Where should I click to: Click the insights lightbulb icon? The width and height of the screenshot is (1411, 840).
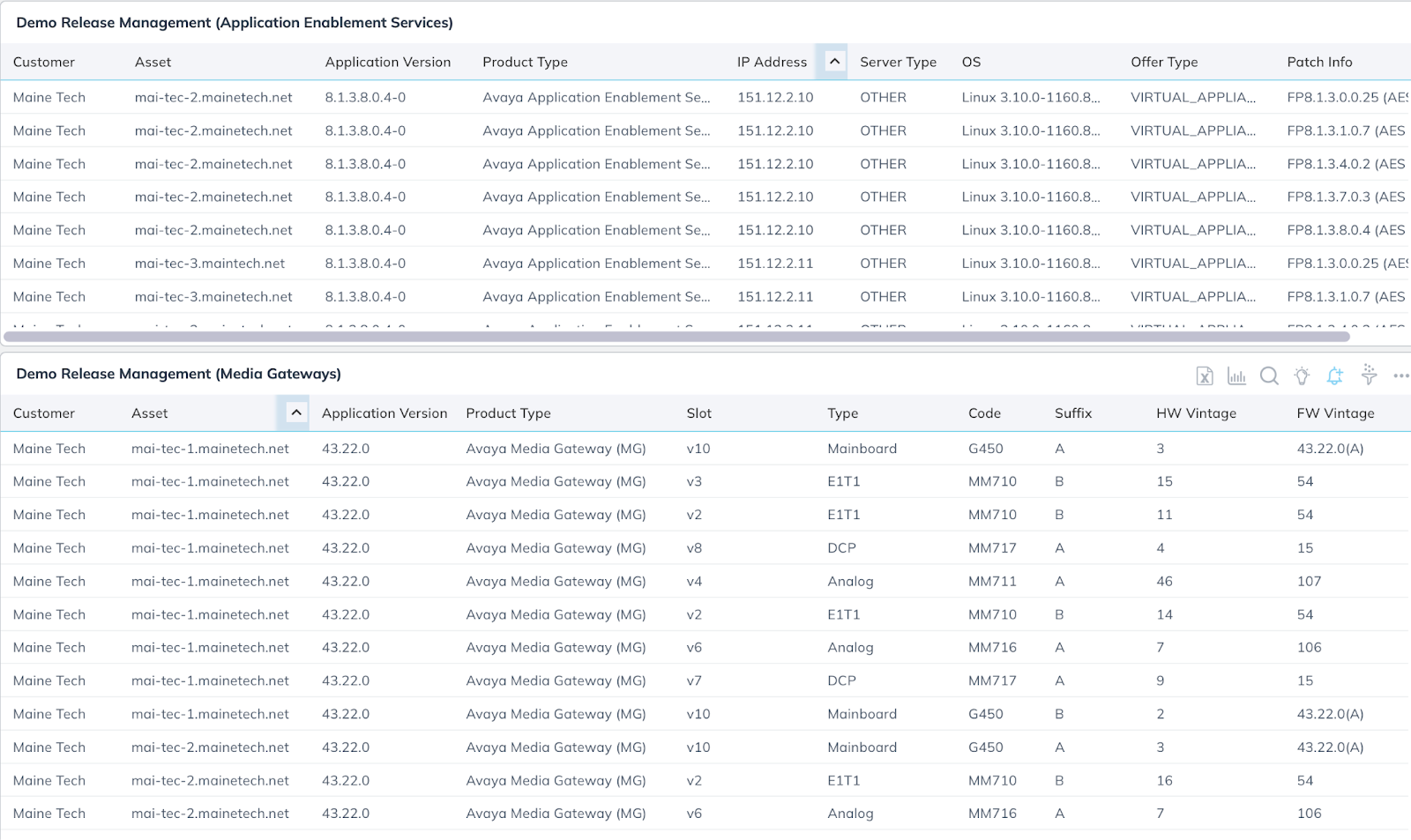(1302, 375)
